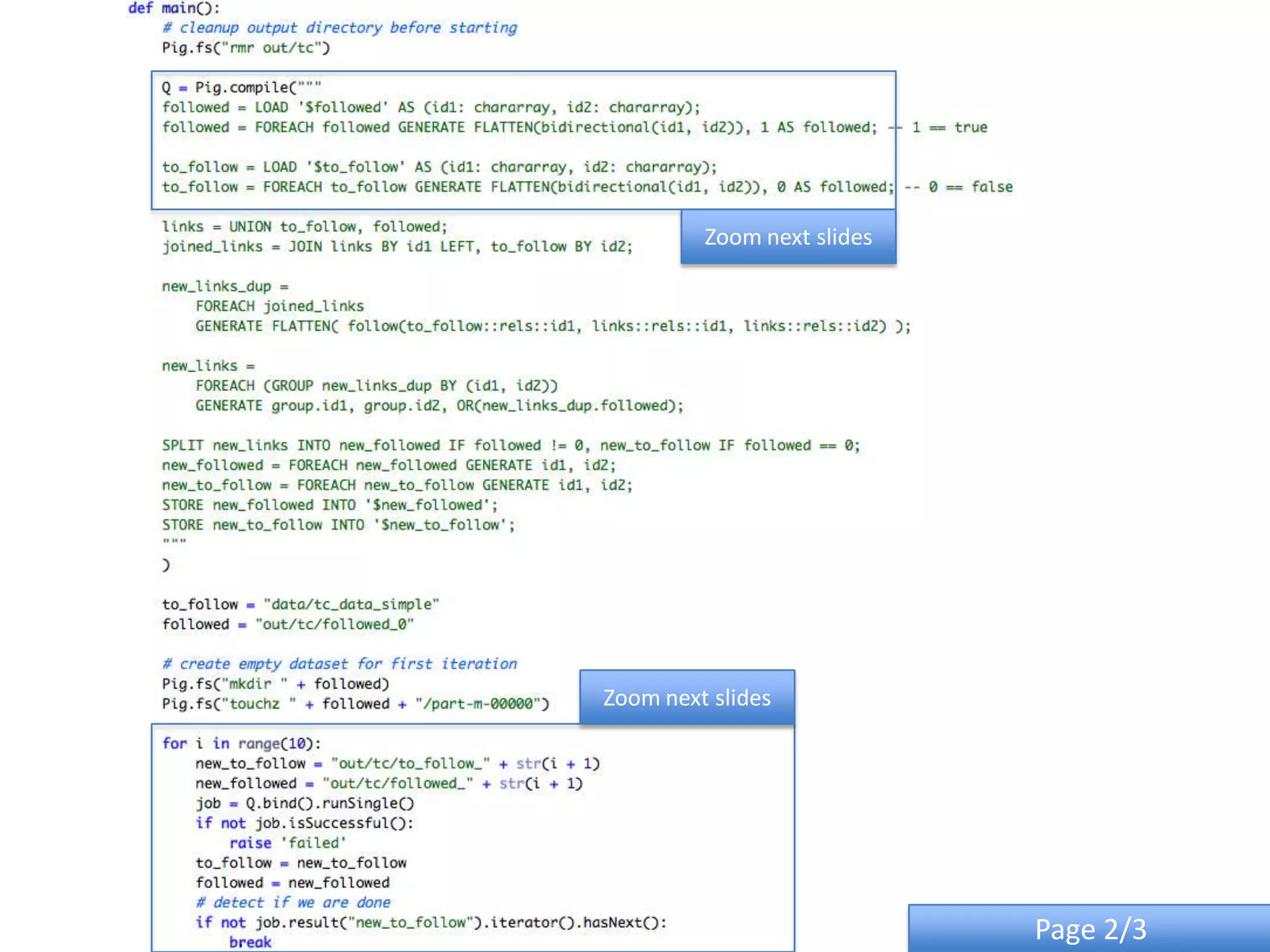
Task: Click the 'STORE new_to_follow INTO' line
Action: 338,525
